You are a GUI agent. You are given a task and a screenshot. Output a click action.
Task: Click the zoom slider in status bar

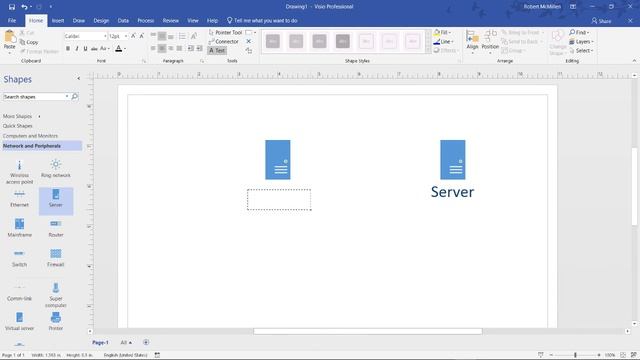pyautogui.click(x=575, y=355)
